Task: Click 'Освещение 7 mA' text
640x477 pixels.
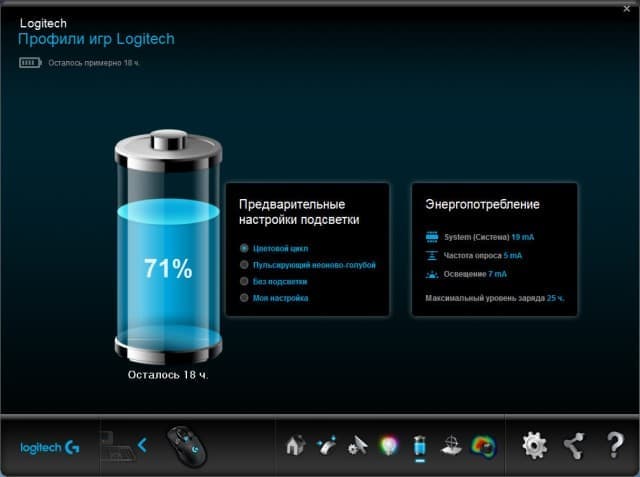Action: tap(475, 274)
